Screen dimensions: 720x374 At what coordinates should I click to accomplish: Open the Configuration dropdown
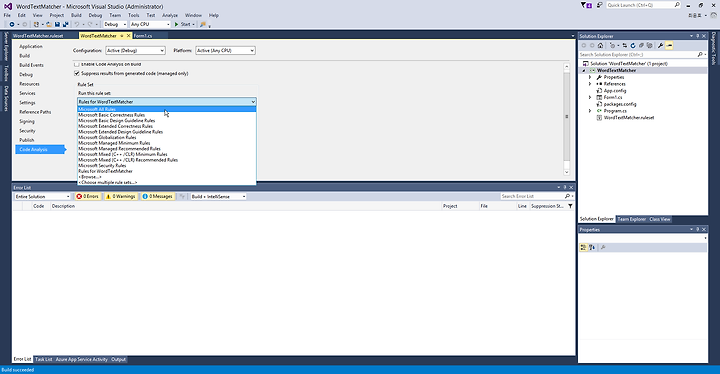click(135, 51)
